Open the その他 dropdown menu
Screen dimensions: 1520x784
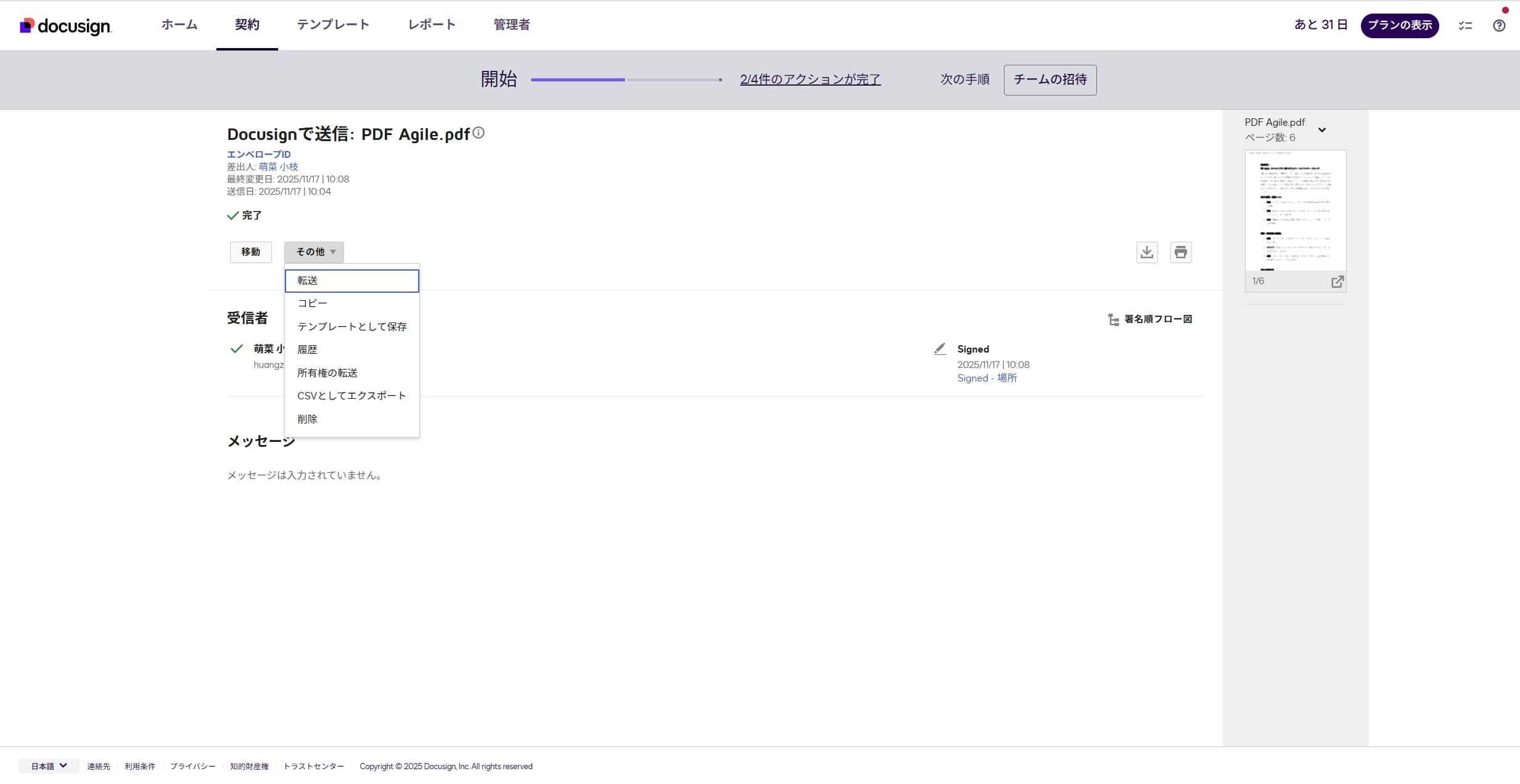[x=314, y=252]
